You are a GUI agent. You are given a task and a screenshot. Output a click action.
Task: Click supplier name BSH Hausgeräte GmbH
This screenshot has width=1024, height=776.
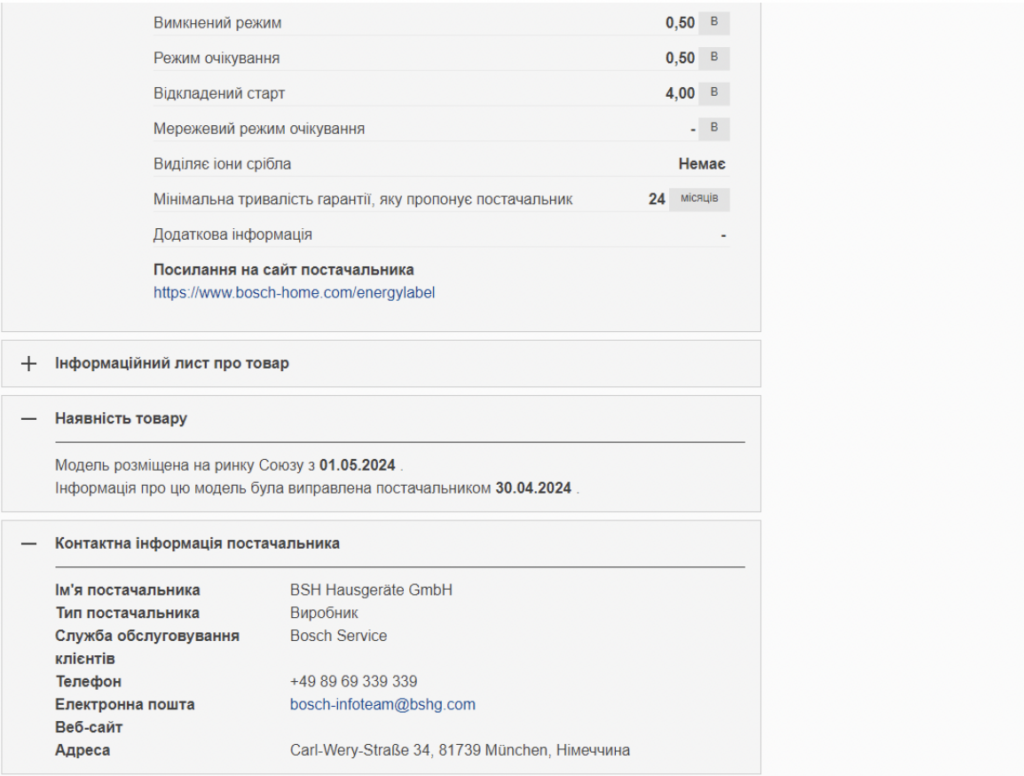371,590
